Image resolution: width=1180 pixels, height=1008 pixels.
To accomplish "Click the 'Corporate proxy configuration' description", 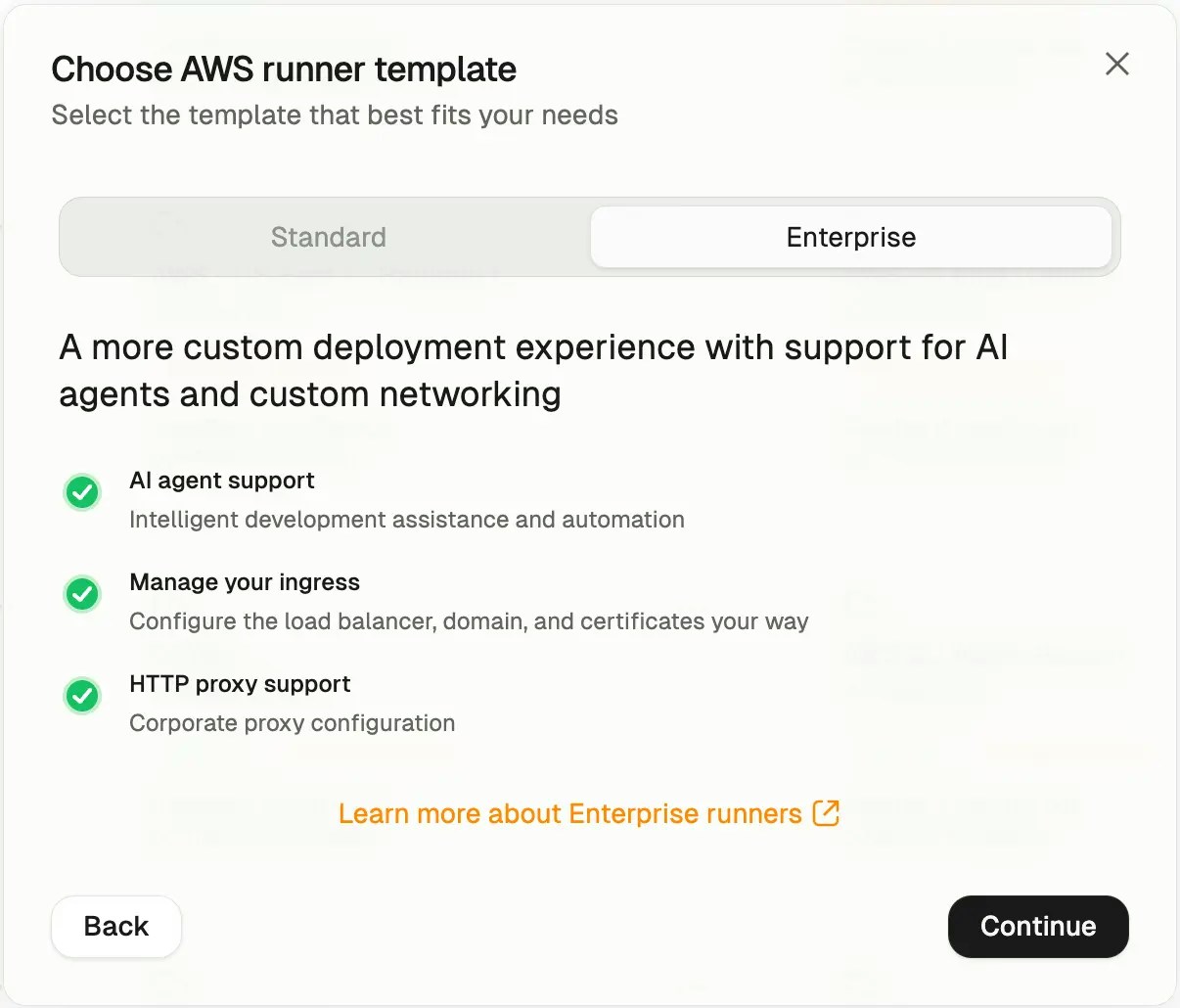I will (x=293, y=723).
